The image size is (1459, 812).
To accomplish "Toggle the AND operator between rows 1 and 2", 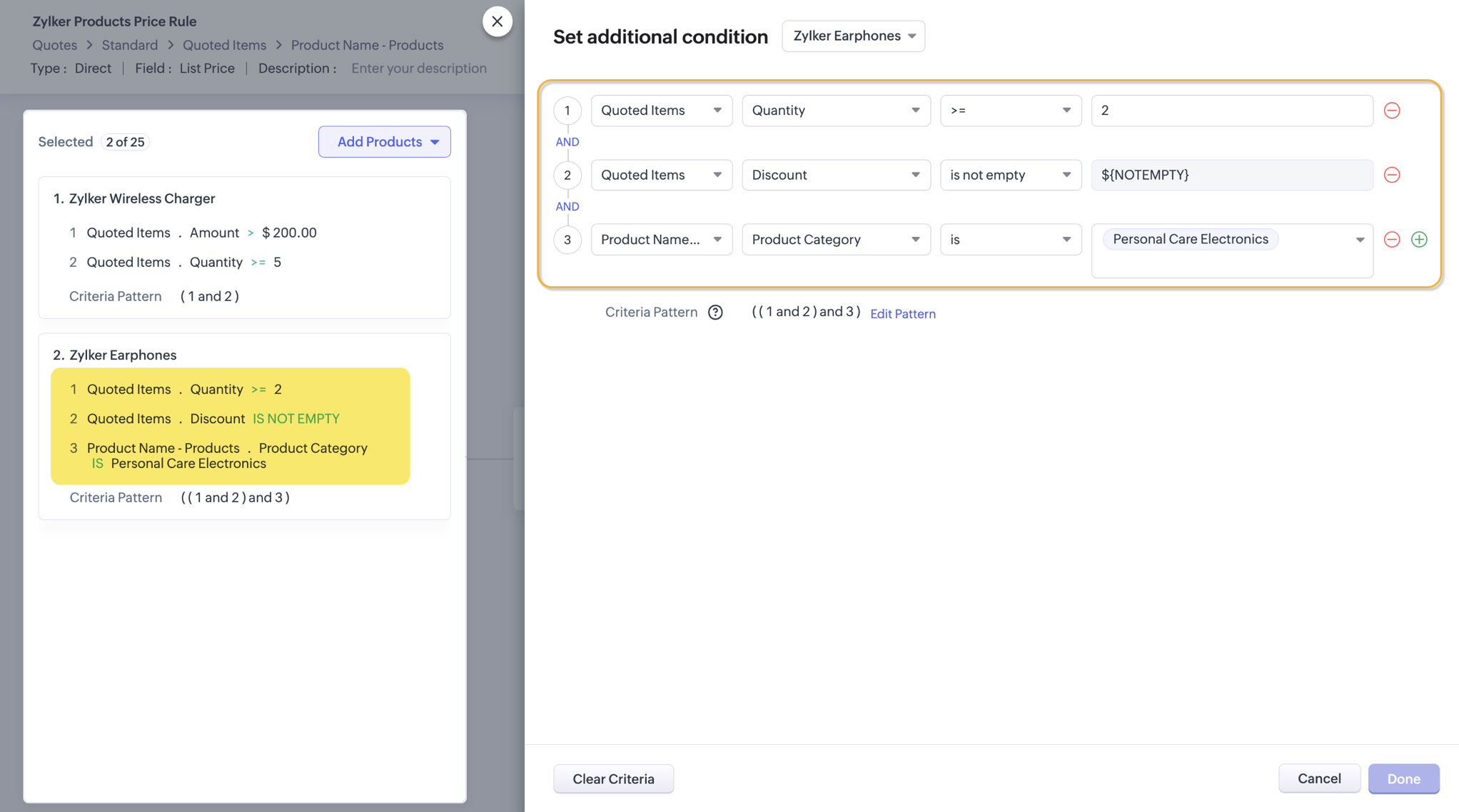I will (567, 142).
